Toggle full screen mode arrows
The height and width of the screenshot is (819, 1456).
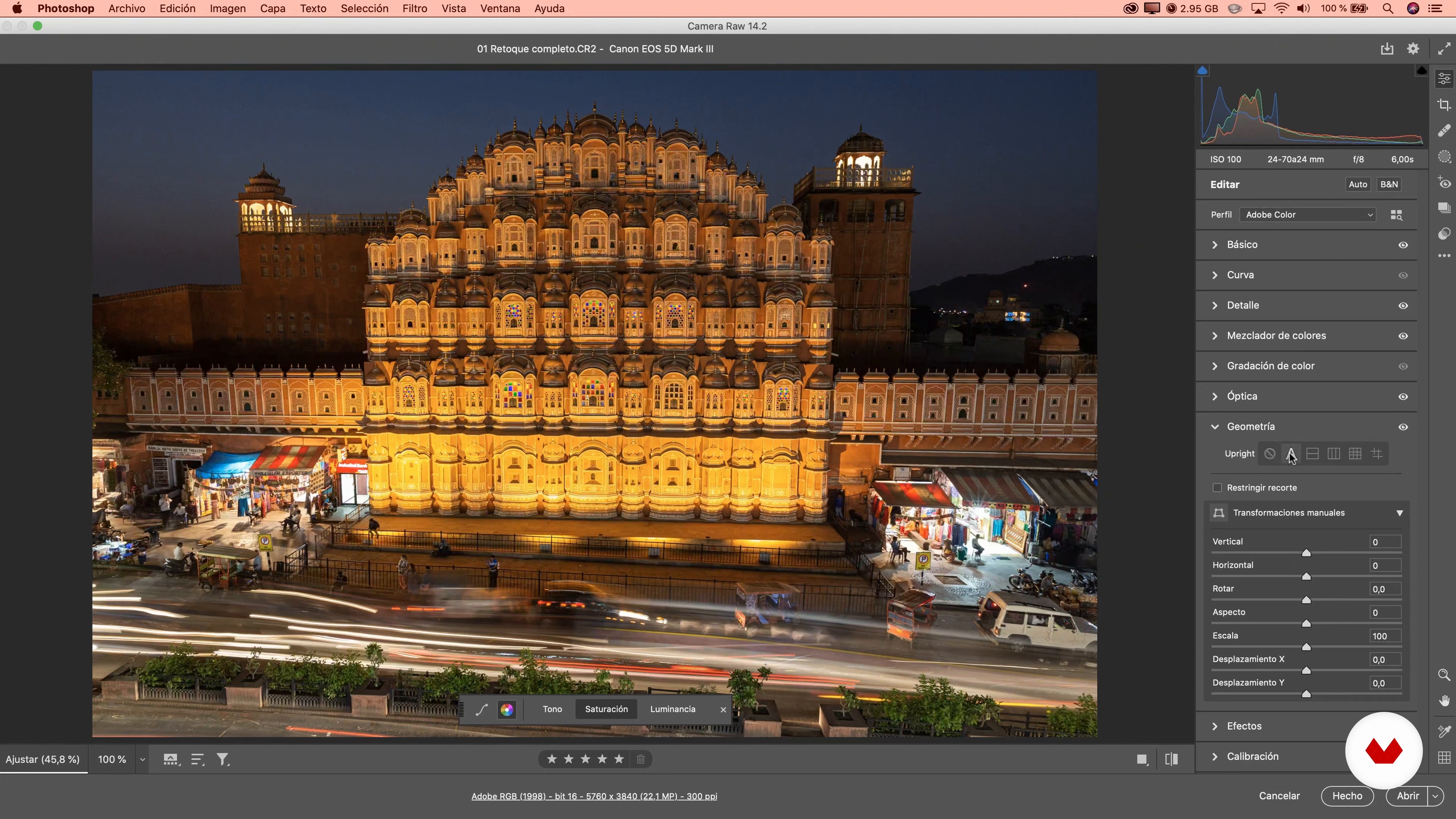pyautogui.click(x=1444, y=49)
